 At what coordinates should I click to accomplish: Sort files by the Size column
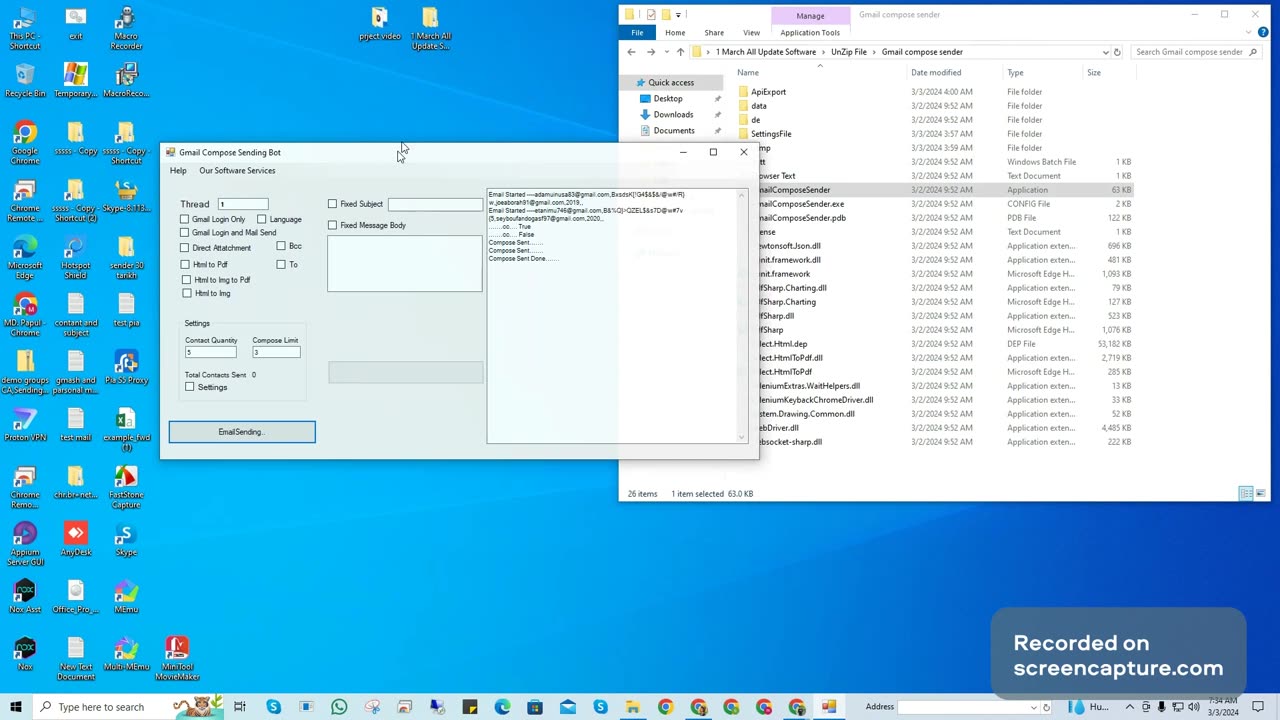point(1094,73)
